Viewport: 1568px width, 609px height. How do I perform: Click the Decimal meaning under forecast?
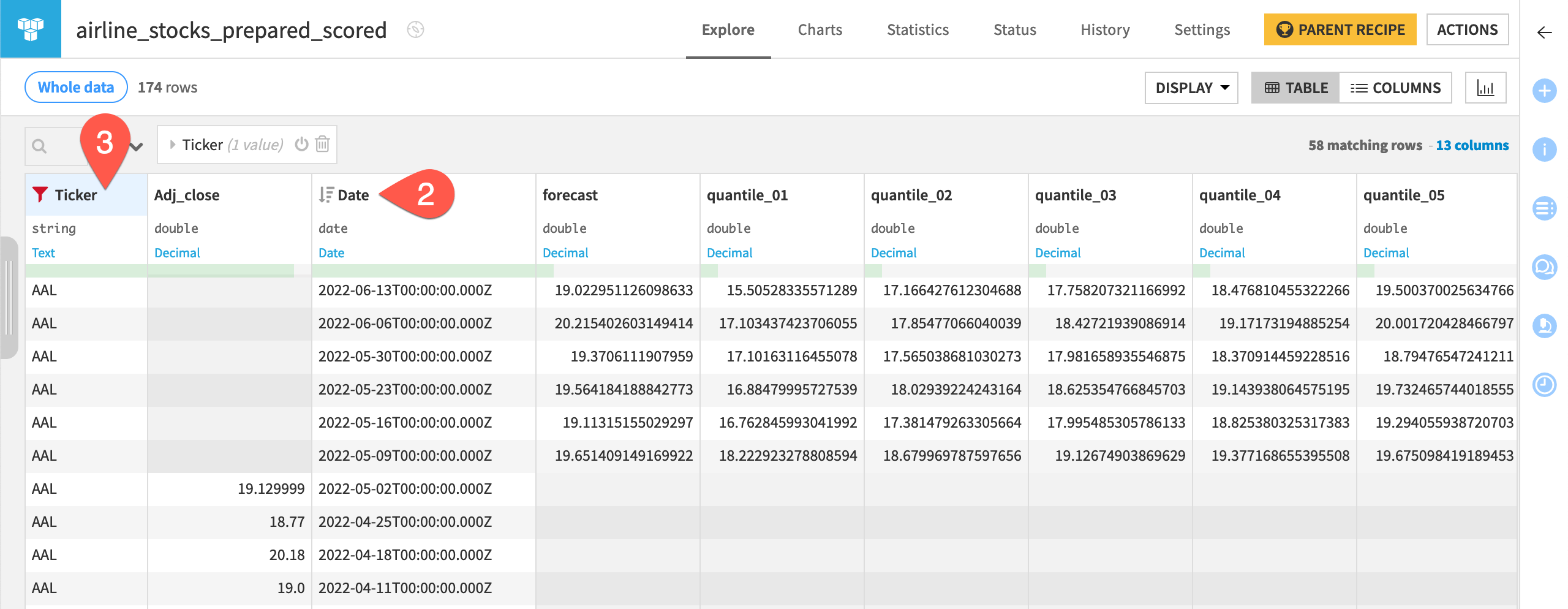point(565,252)
